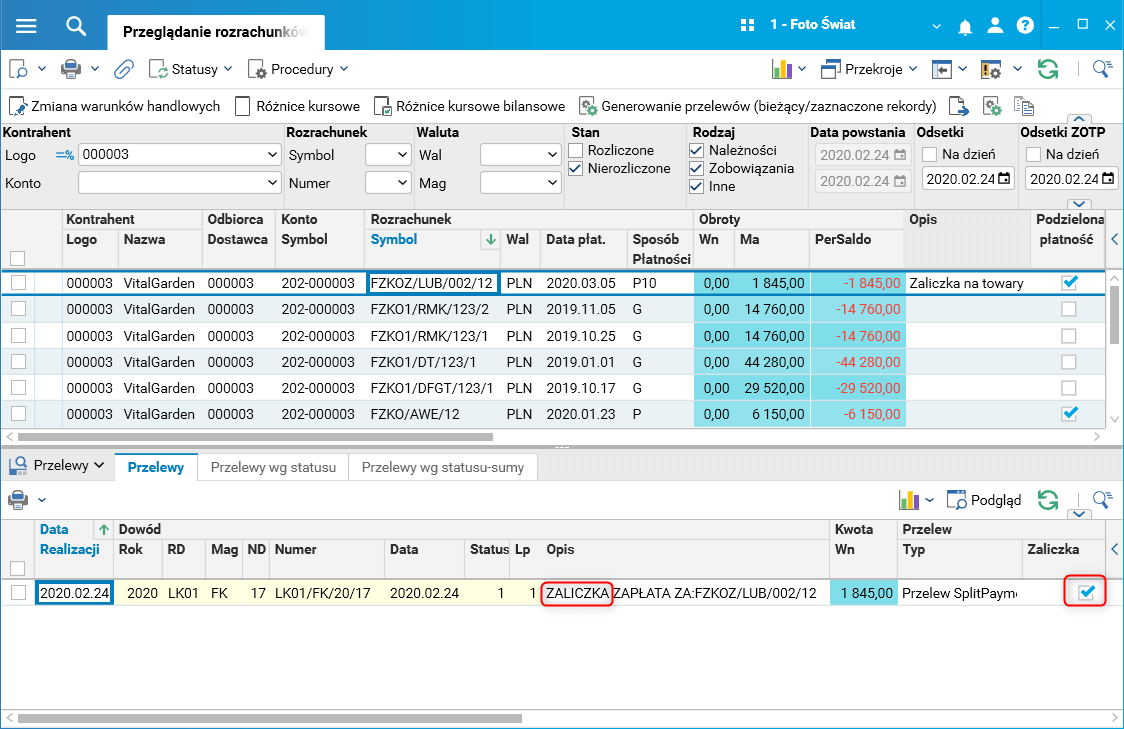Open the Przelewy wg statusu-sumy tab

click(443, 467)
